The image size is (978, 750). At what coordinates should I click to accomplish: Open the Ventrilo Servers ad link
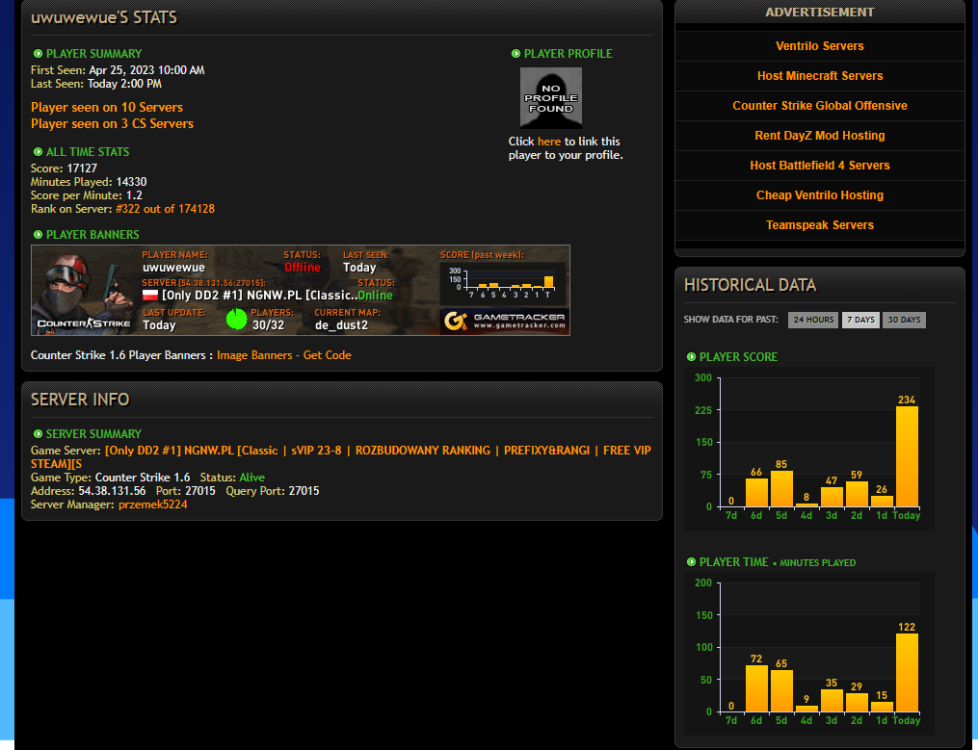820,46
